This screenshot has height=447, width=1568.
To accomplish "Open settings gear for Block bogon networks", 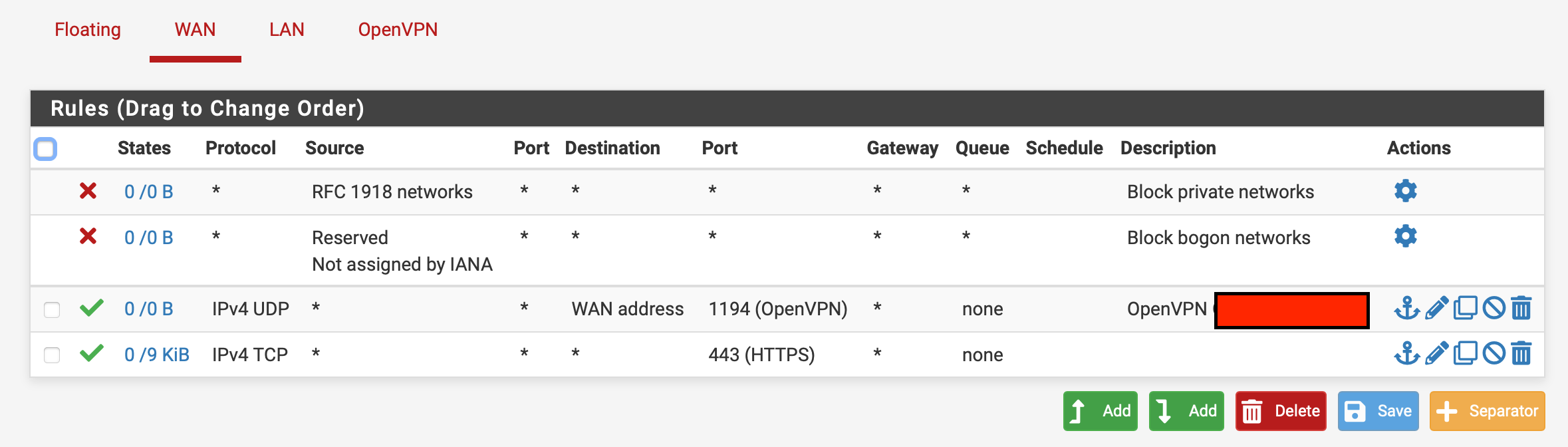I will click(x=1405, y=237).
